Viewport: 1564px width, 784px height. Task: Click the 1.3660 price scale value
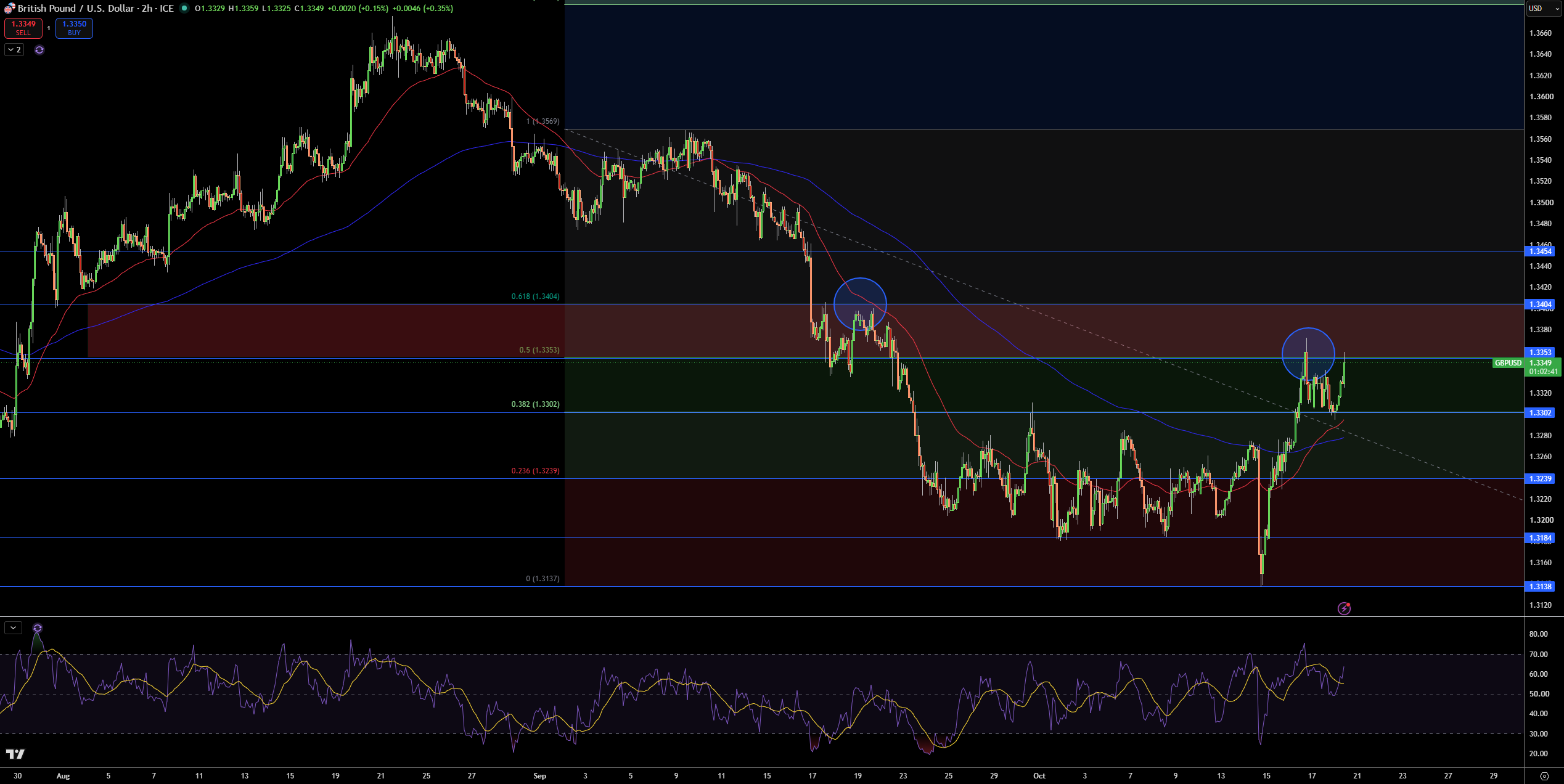1541,33
